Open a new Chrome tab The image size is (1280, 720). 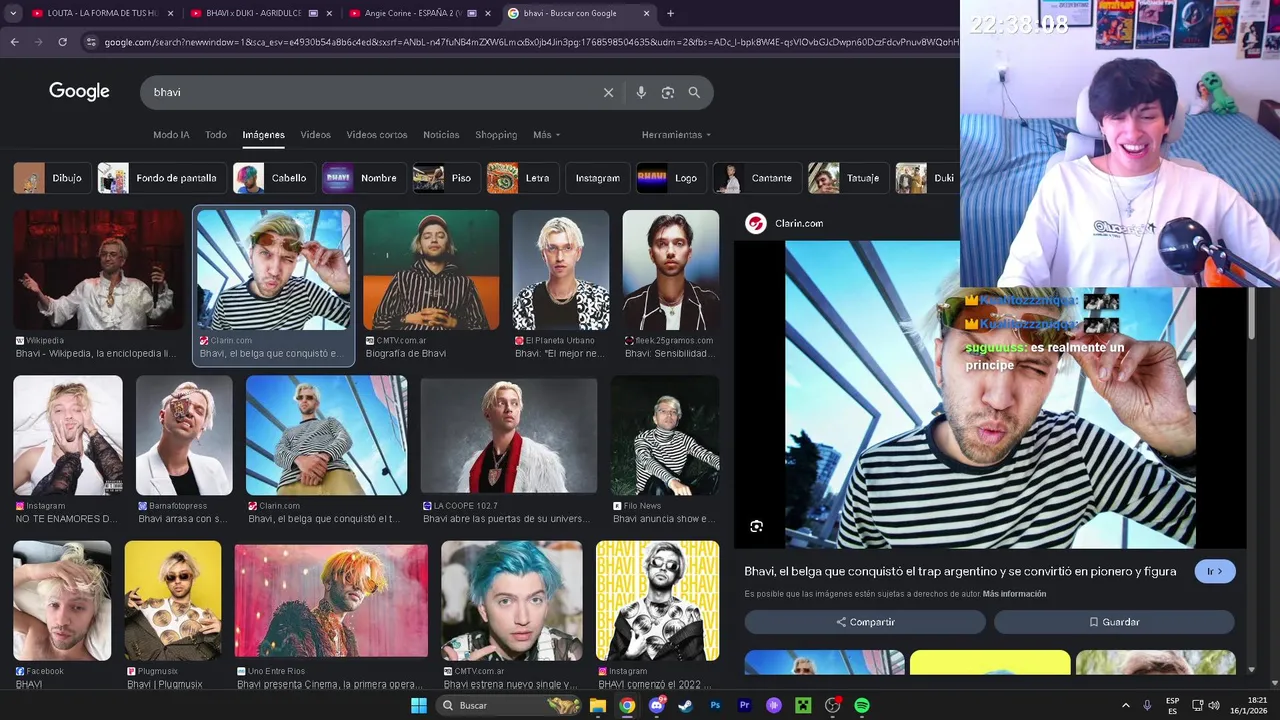[x=670, y=13]
